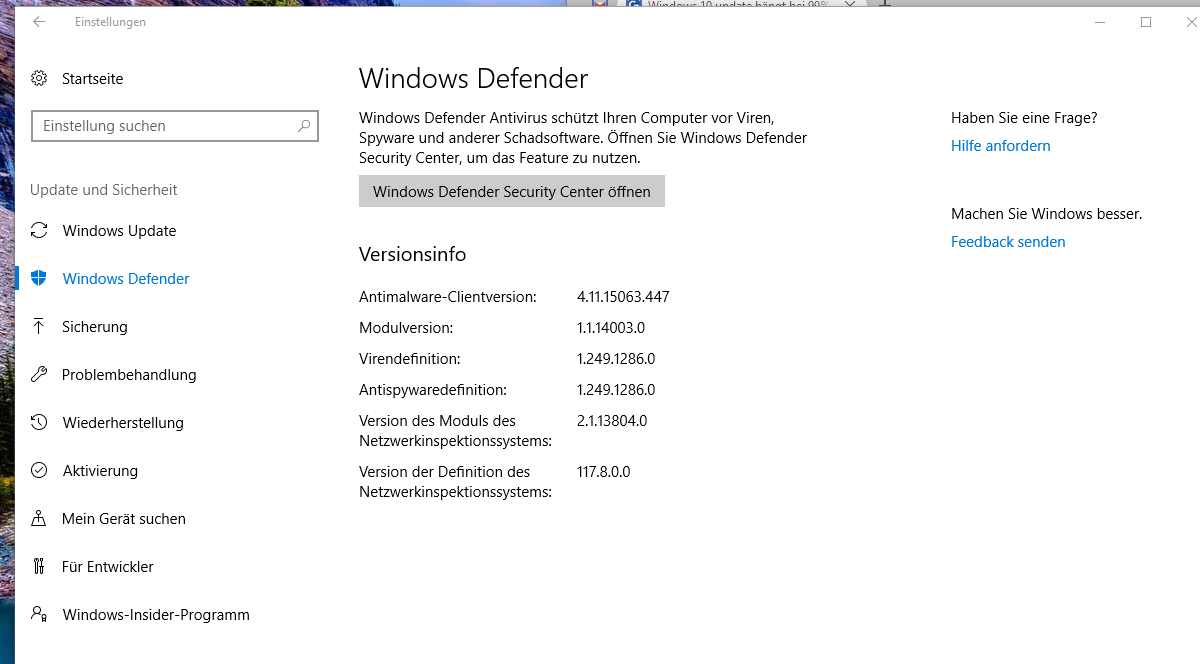Image resolution: width=1200 pixels, height=664 pixels.
Task: Open the Windows Update section
Action: (x=119, y=231)
